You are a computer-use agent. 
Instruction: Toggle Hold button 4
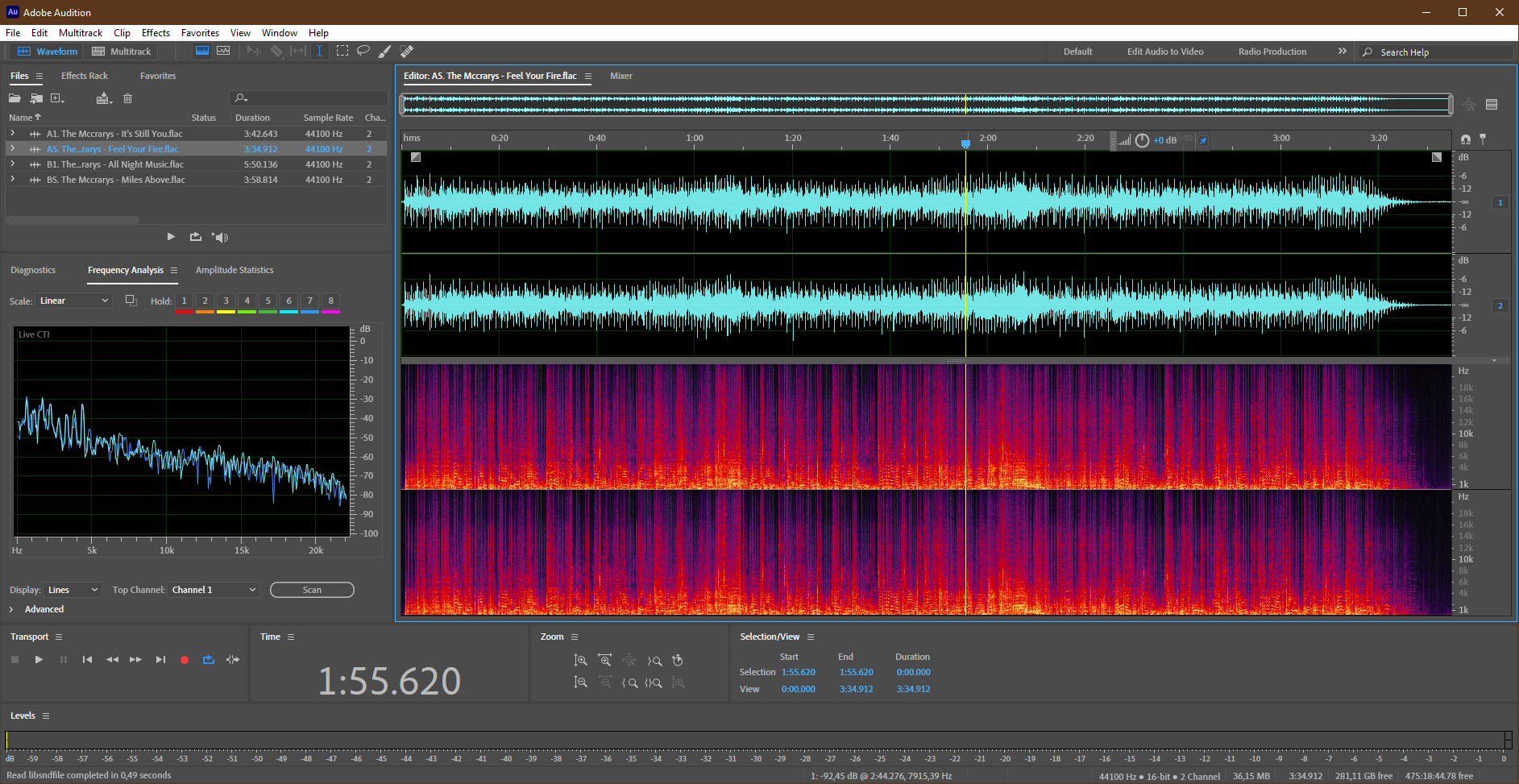coord(247,301)
